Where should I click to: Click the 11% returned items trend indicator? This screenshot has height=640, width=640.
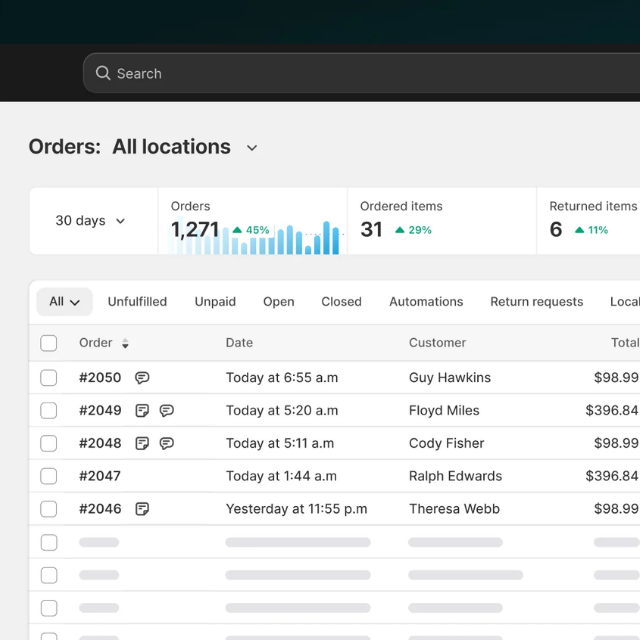point(591,230)
